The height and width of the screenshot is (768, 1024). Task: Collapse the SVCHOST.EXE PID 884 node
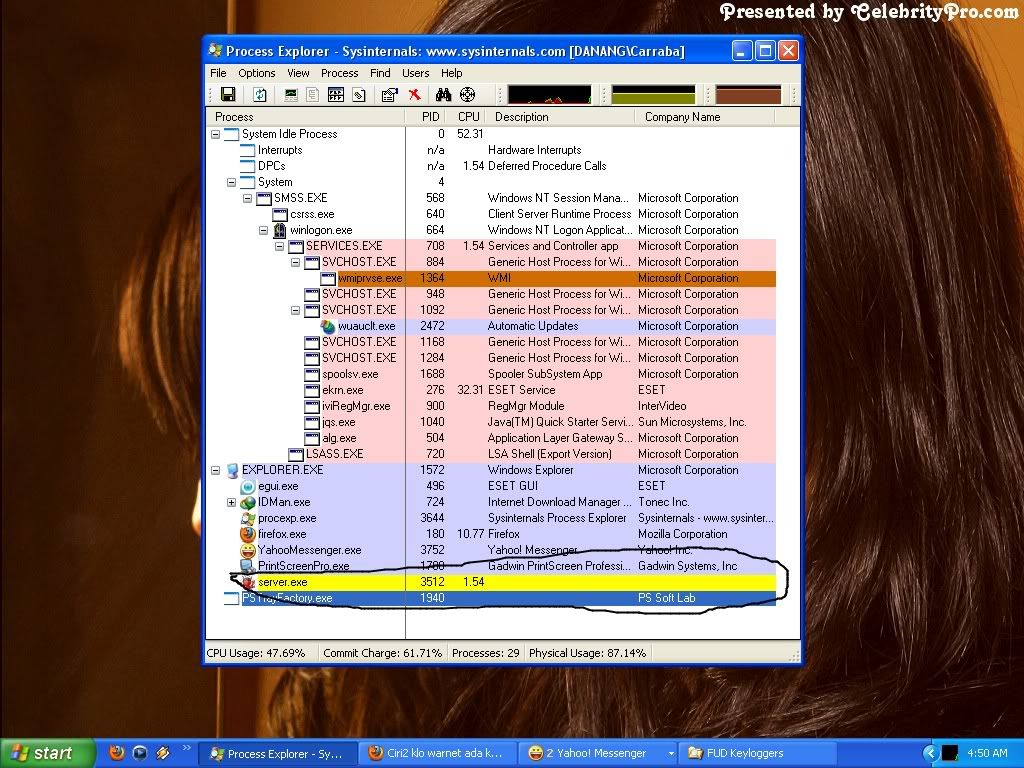[295, 263]
